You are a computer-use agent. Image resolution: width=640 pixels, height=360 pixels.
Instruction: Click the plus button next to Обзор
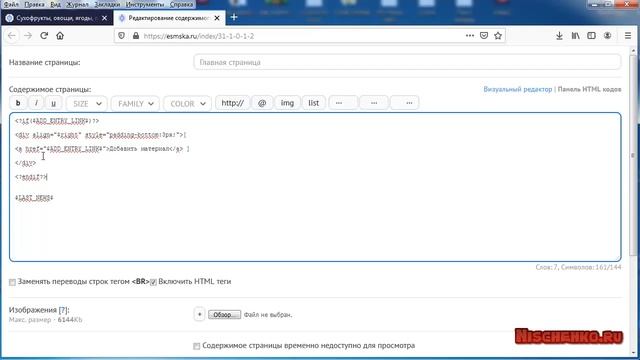click(x=199, y=314)
